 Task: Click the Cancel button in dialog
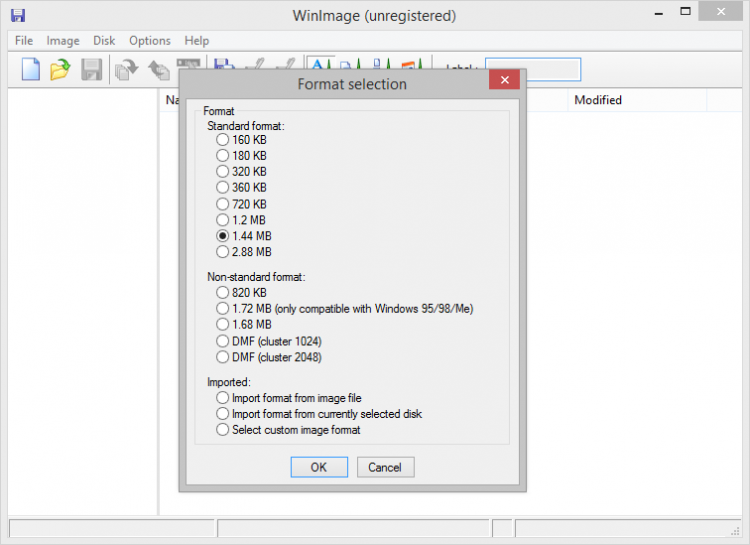pyautogui.click(x=385, y=467)
